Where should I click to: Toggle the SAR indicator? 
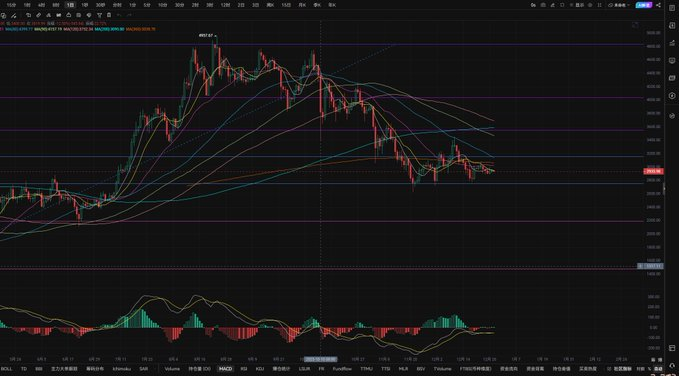[143, 369]
